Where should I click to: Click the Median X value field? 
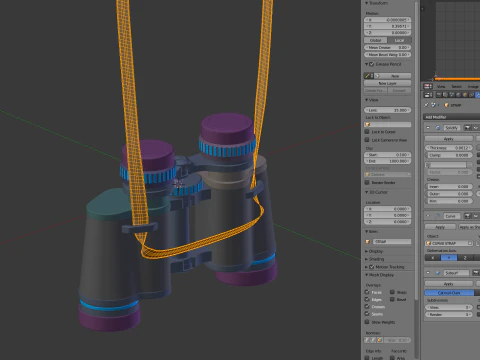(x=388, y=20)
